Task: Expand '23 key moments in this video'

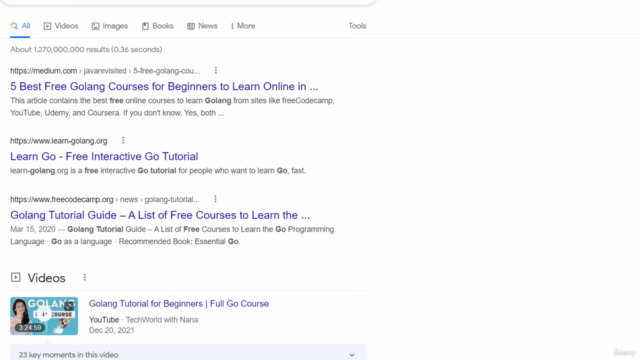Action: [x=188, y=354]
